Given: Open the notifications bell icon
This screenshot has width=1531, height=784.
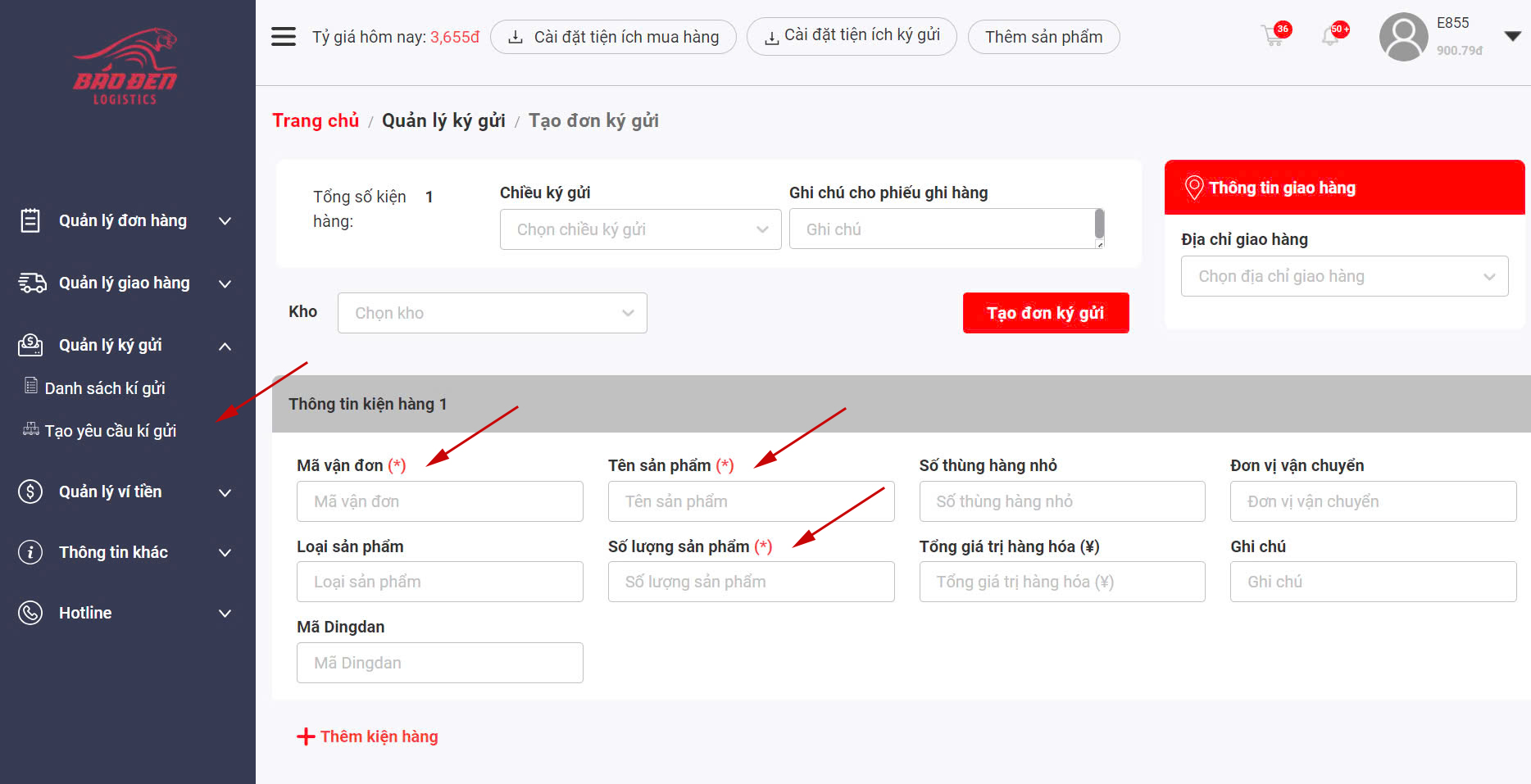Looking at the screenshot, I should (1331, 36).
